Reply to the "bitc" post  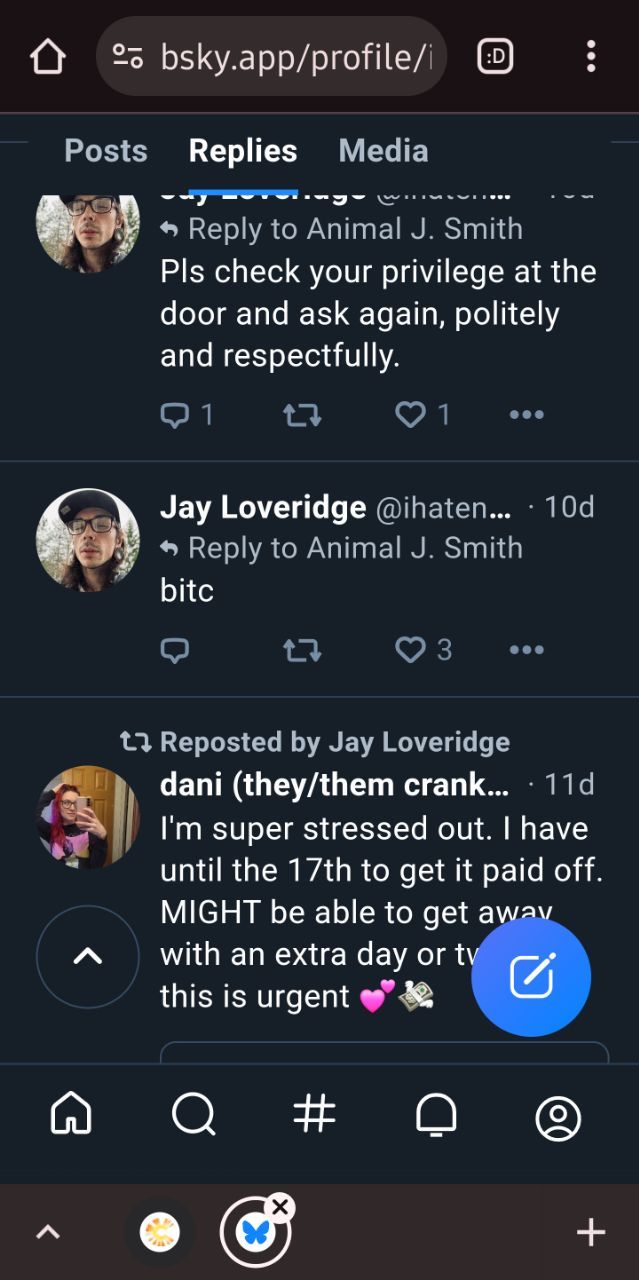click(175, 651)
